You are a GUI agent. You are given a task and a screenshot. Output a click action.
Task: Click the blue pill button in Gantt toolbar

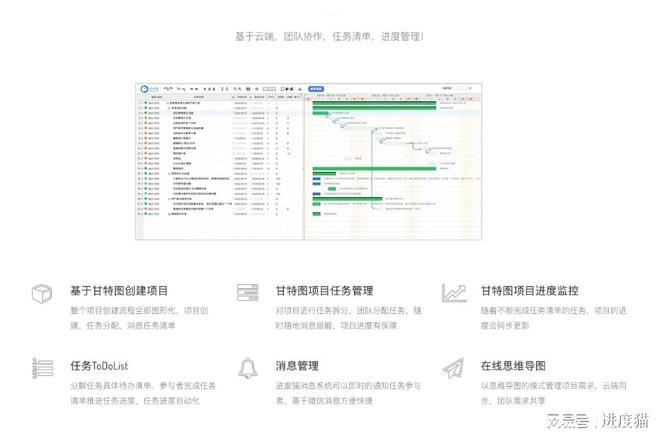[316, 89]
